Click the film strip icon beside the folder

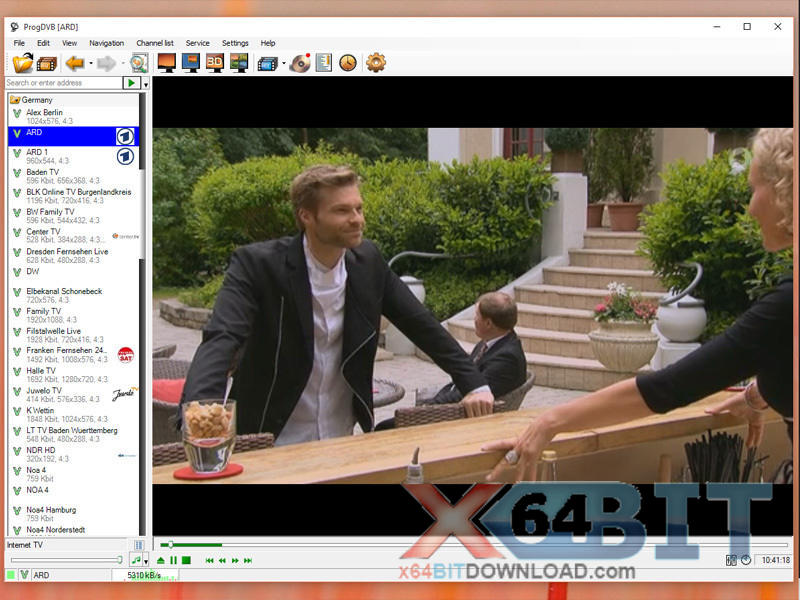pyautogui.click(x=47, y=64)
